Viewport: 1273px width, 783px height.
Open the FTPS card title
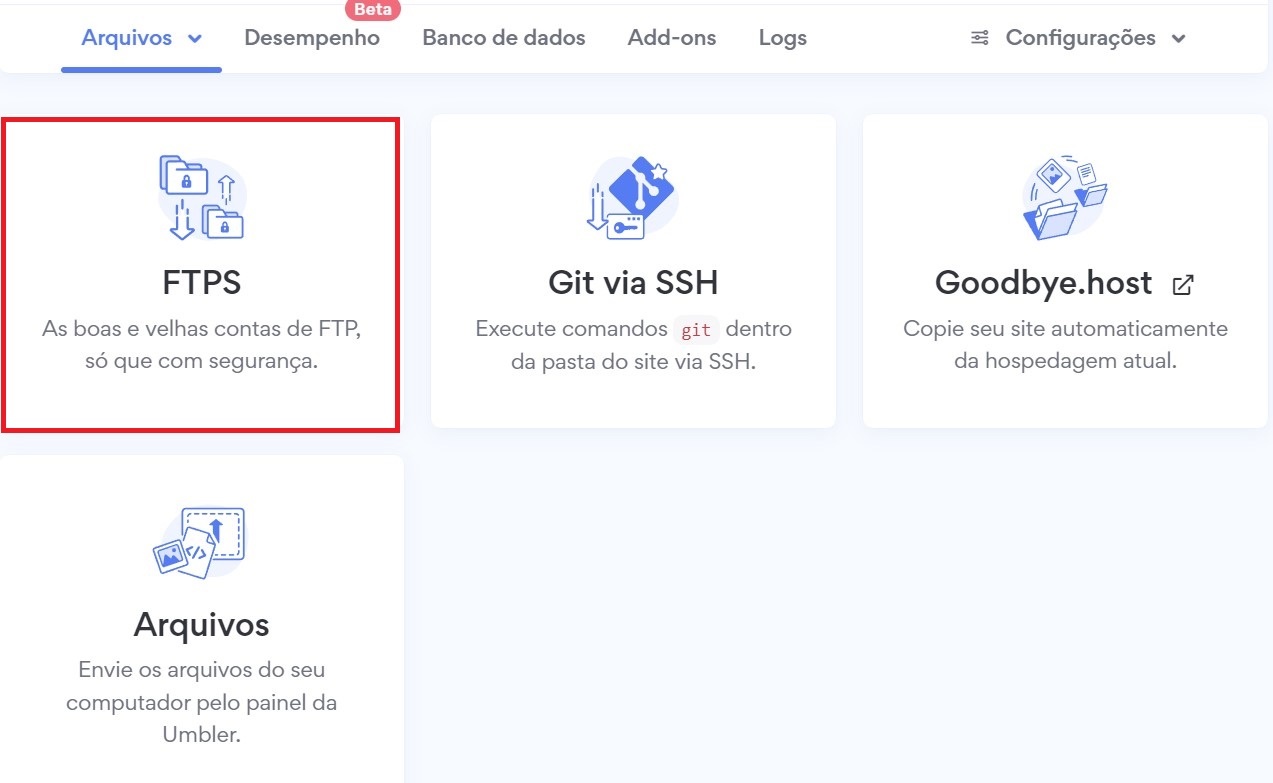[201, 283]
